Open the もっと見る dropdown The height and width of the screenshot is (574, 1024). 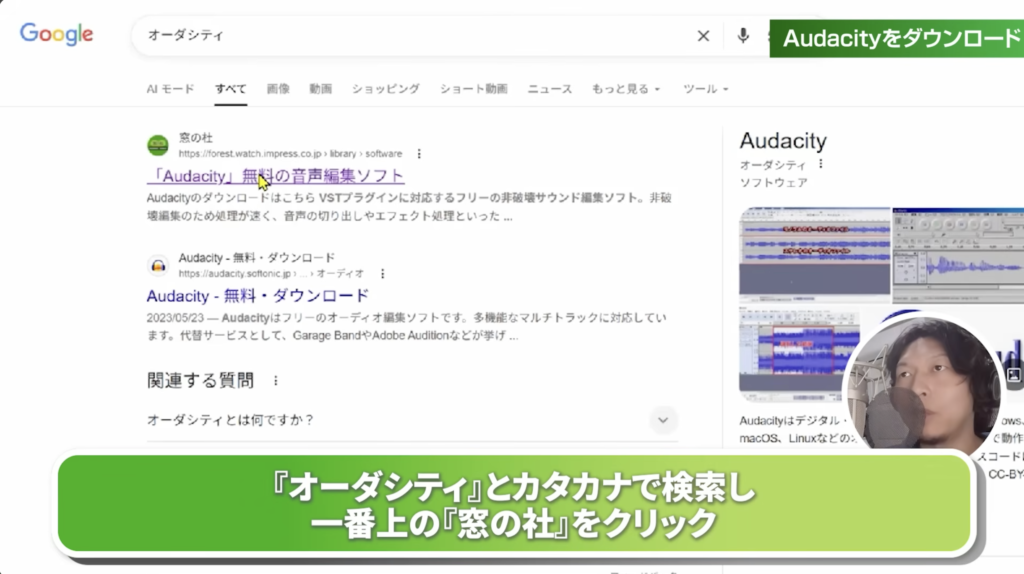point(626,89)
